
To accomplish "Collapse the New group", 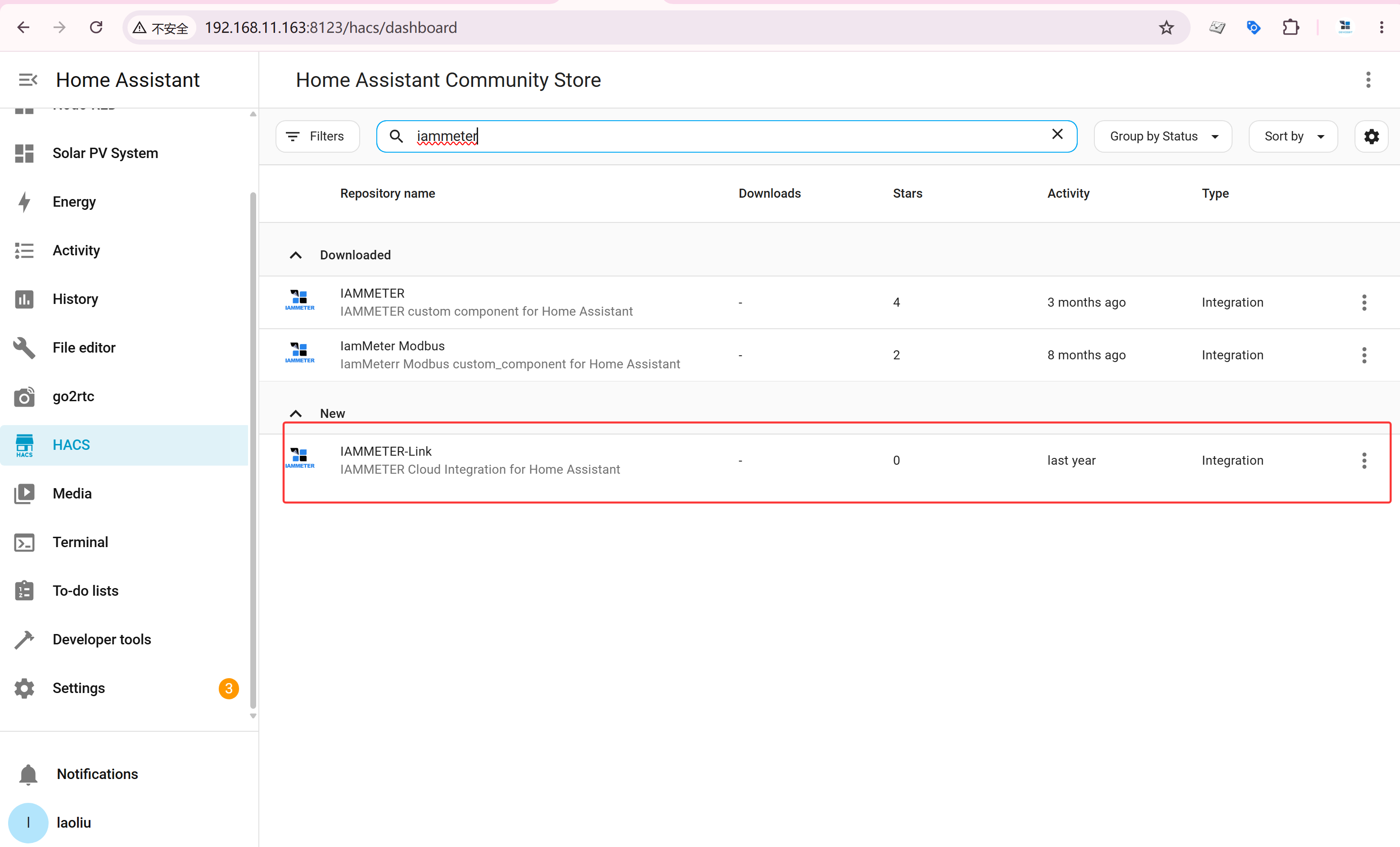I will (x=295, y=413).
